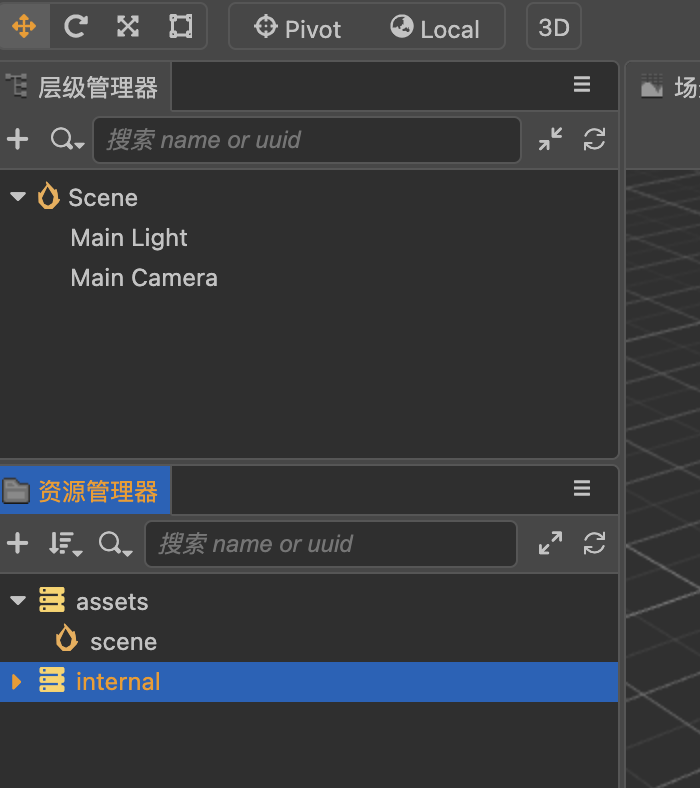
Task: Open the assets sort options dropdown
Action: 65,544
